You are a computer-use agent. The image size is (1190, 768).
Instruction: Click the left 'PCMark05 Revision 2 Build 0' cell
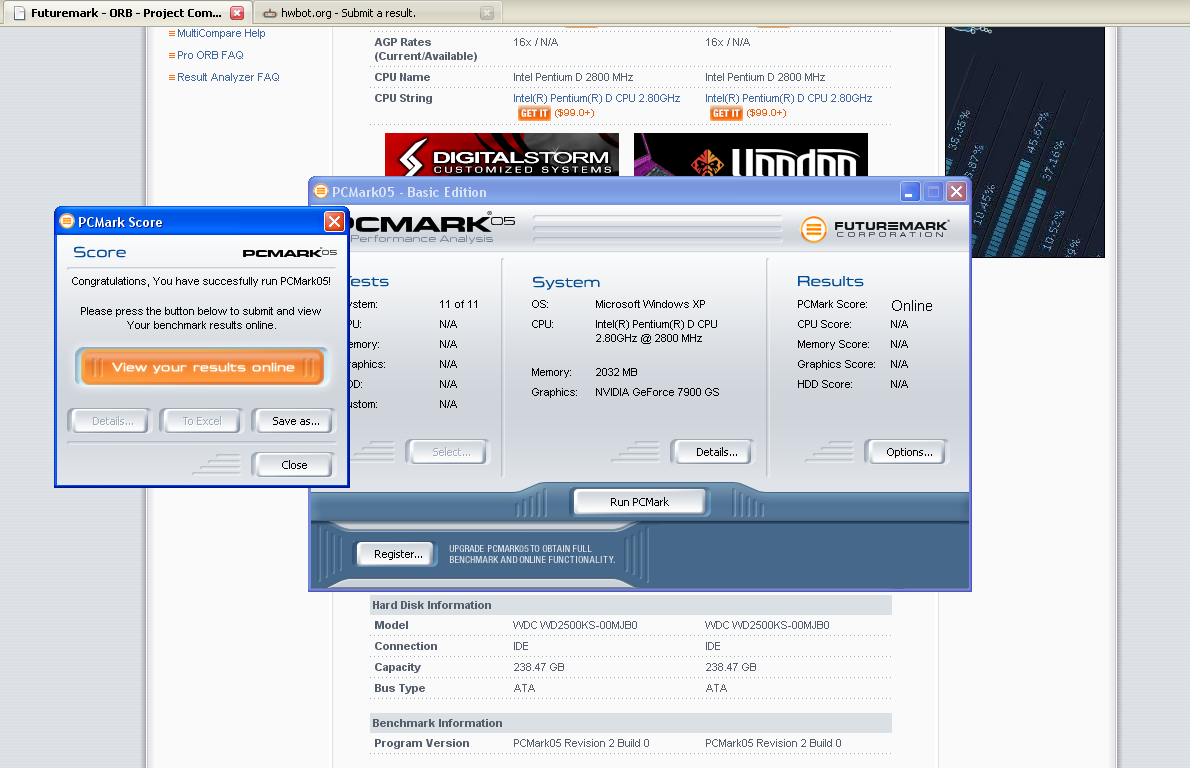(581, 744)
